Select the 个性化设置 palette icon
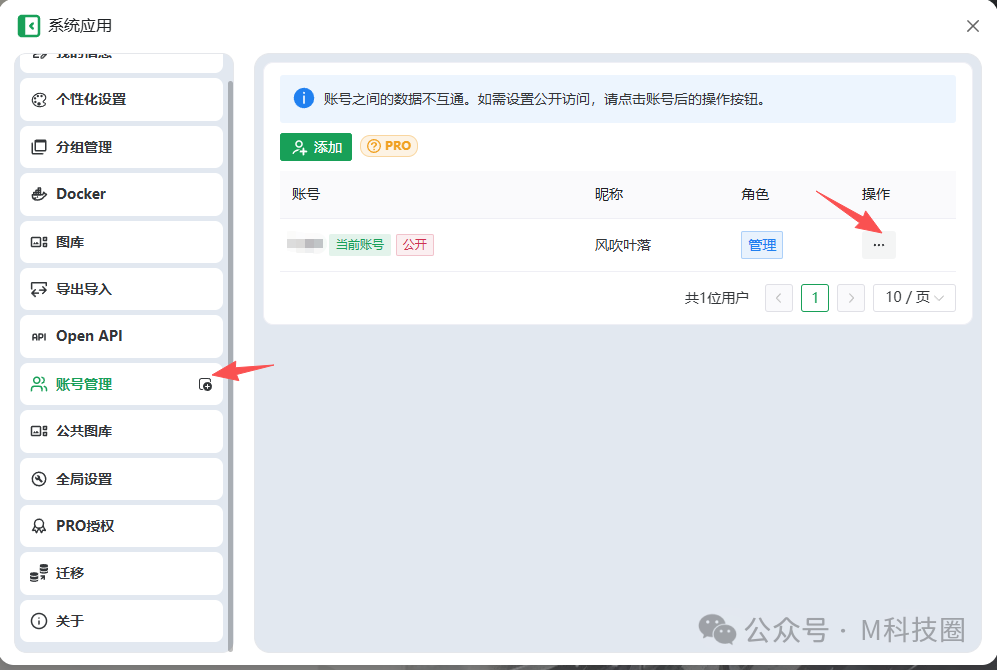The width and height of the screenshot is (997, 670). [x=37, y=100]
